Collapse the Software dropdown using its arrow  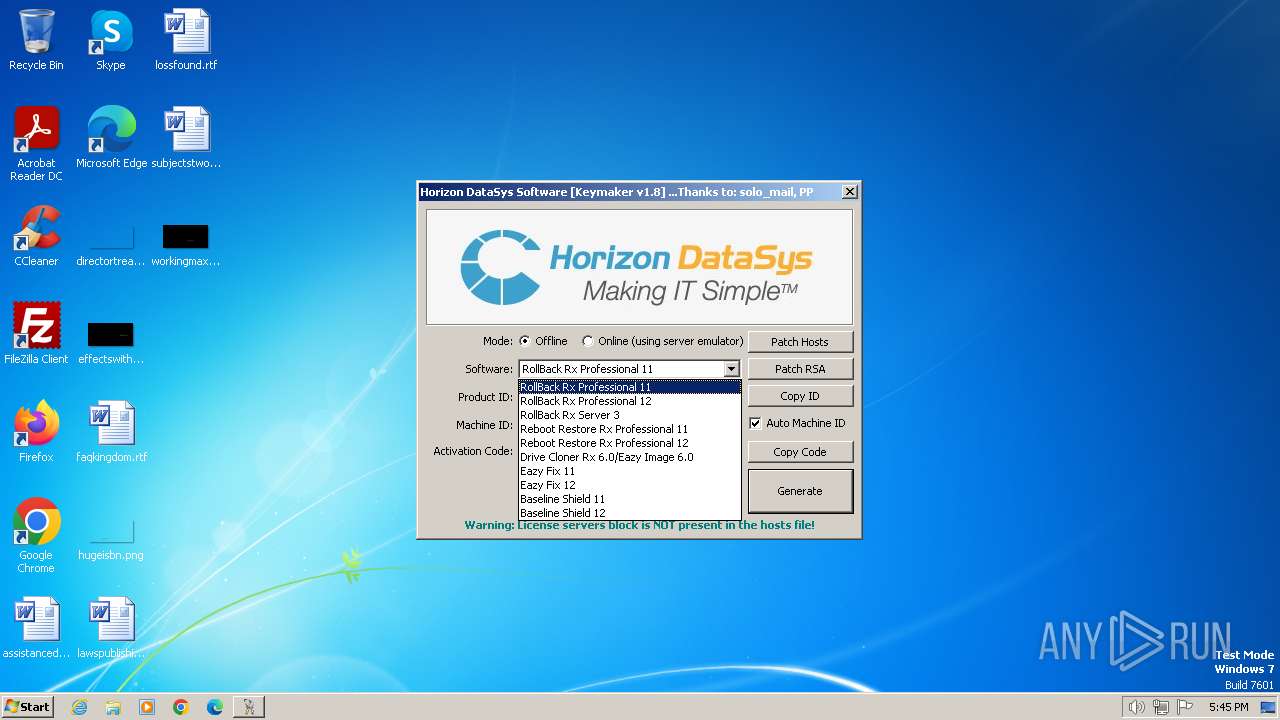(x=731, y=369)
